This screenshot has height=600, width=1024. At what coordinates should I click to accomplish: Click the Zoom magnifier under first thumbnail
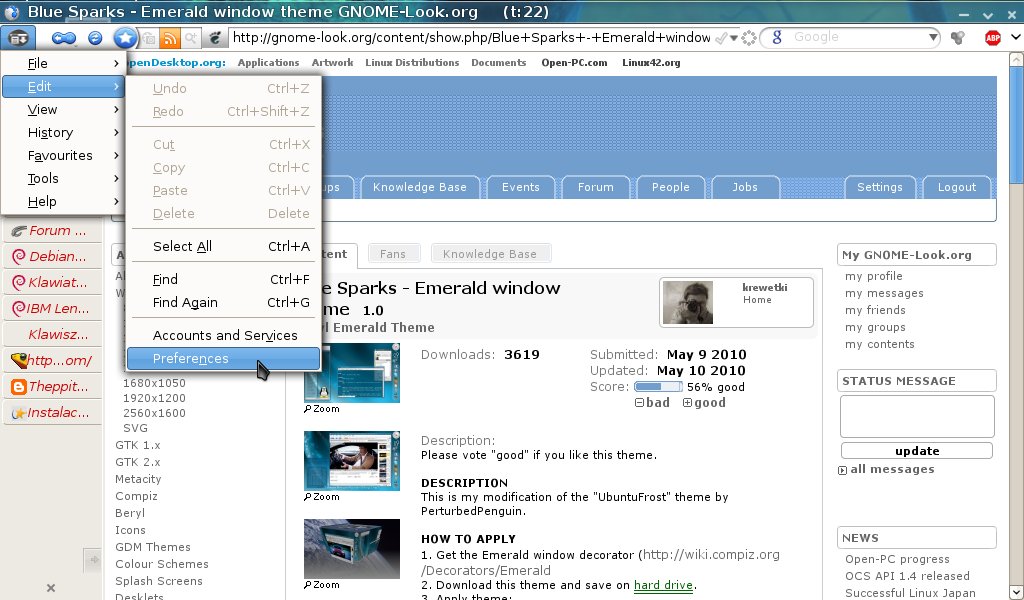[308, 409]
